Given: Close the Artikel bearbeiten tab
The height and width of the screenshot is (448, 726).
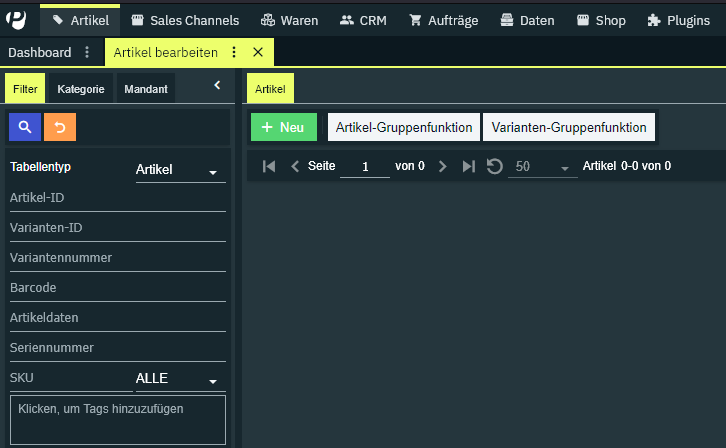Looking at the screenshot, I should [x=258, y=53].
